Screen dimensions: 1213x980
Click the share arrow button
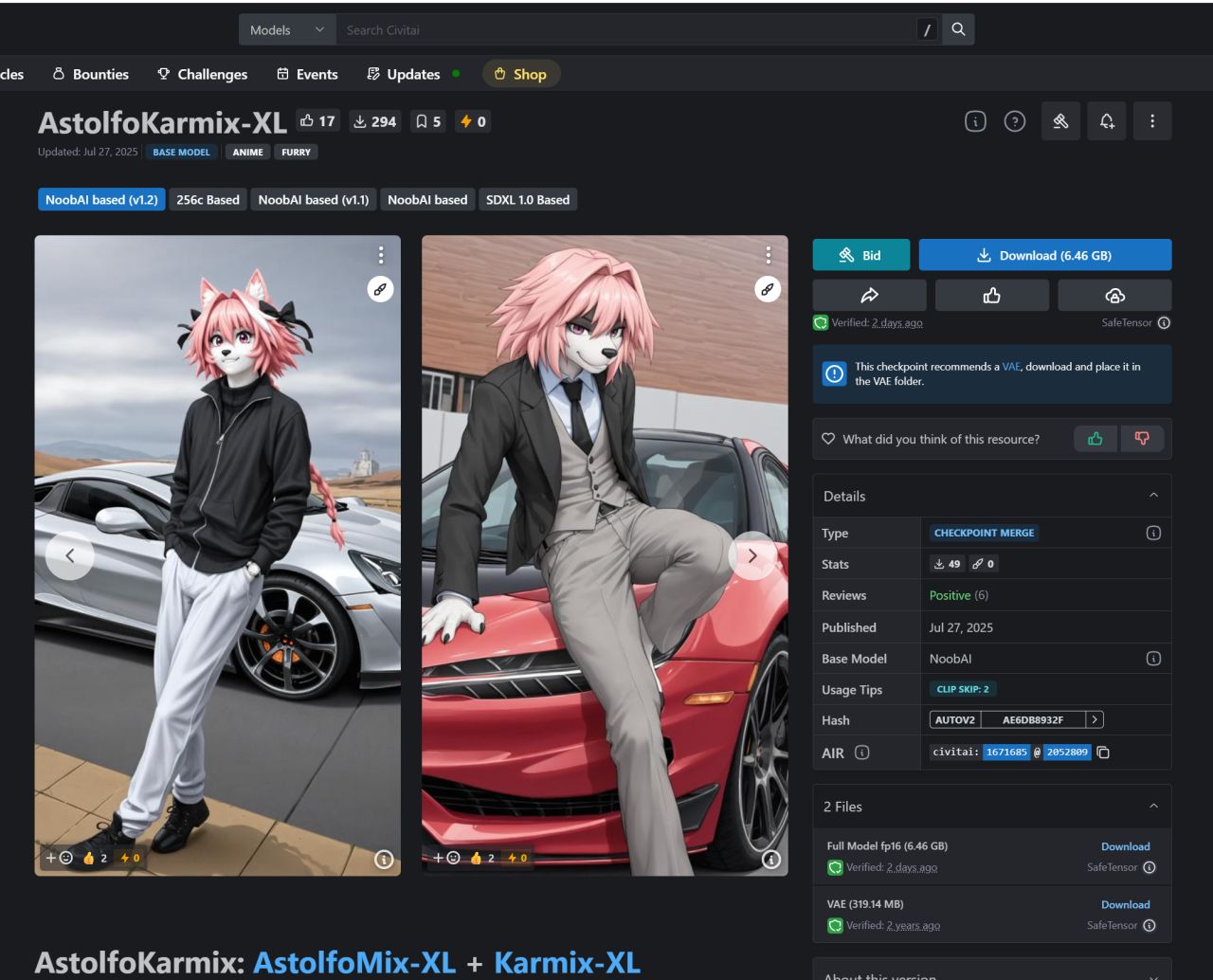click(x=869, y=296)
